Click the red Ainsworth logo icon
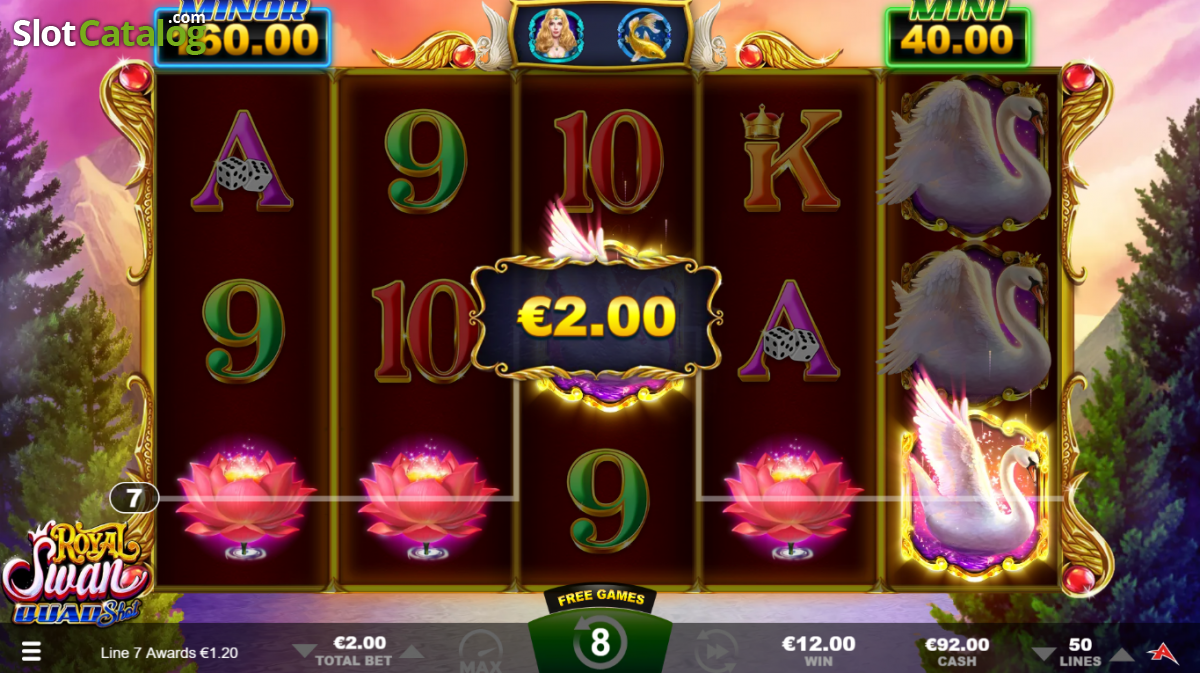The width and height of the screenshot is (1200, 673). pyautogui.click(x=1163, y=652)
